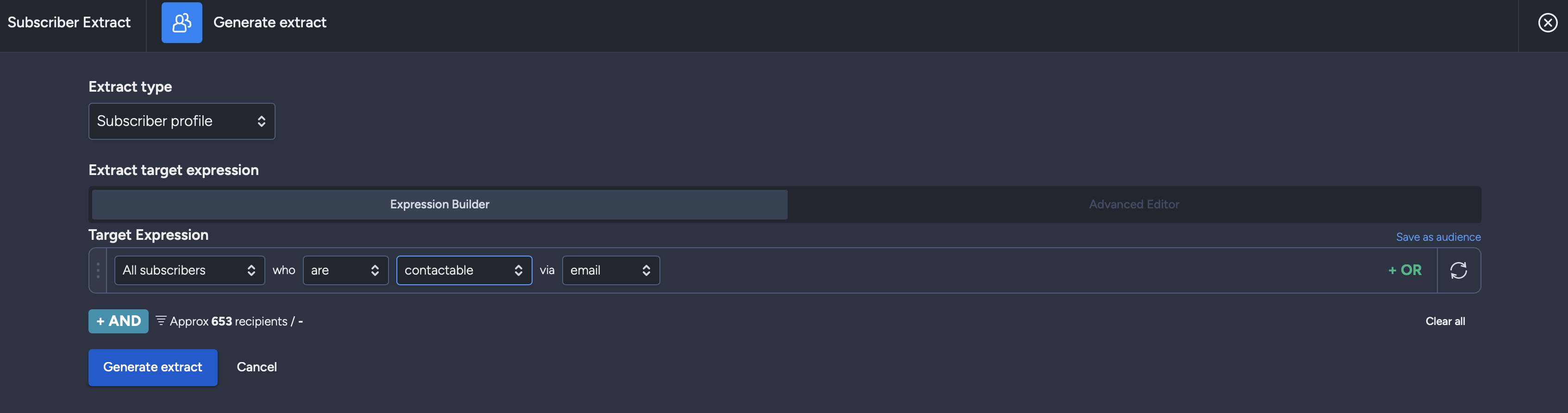The height and width of the screenshot is (413, 1568).
Task: Close the Generate extract panel
Action: point(1547,23)
